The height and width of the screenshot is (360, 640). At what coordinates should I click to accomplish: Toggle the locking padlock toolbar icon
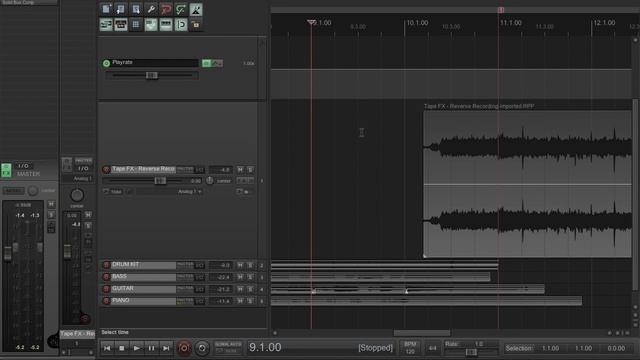[x=196, y=24]
